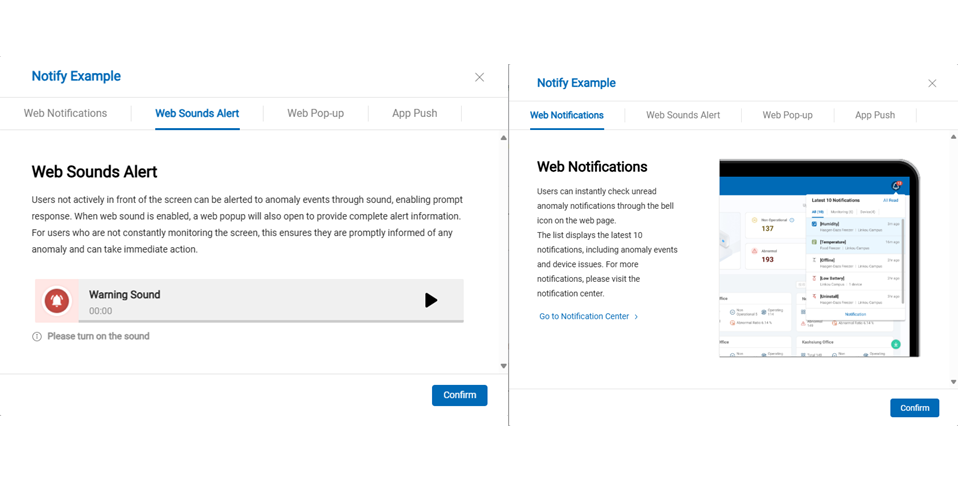Open App Push tab in Web Sounds Alert dialog

[414, 114]
